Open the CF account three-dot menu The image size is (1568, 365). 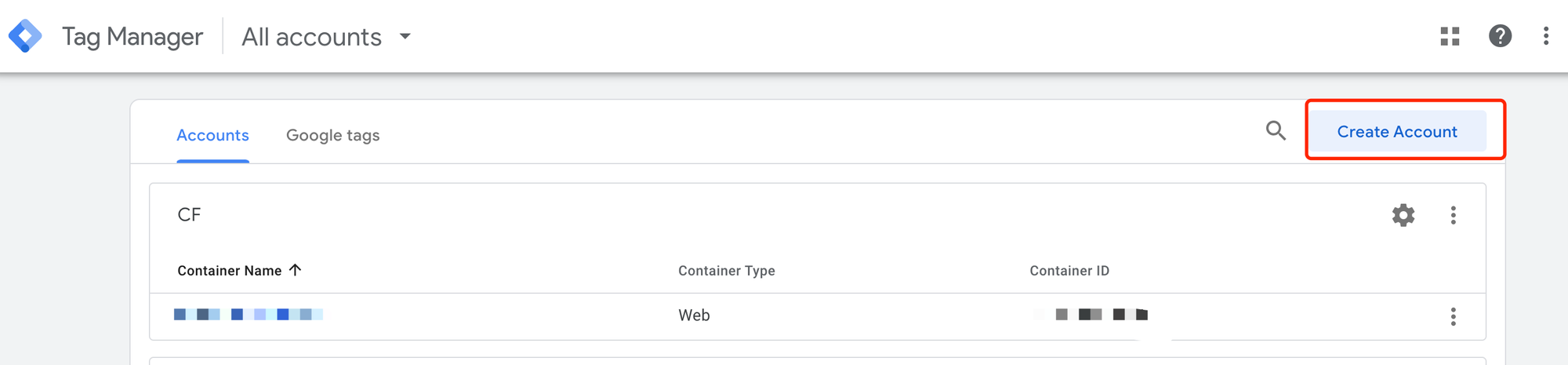click(x=1453, y=215)
